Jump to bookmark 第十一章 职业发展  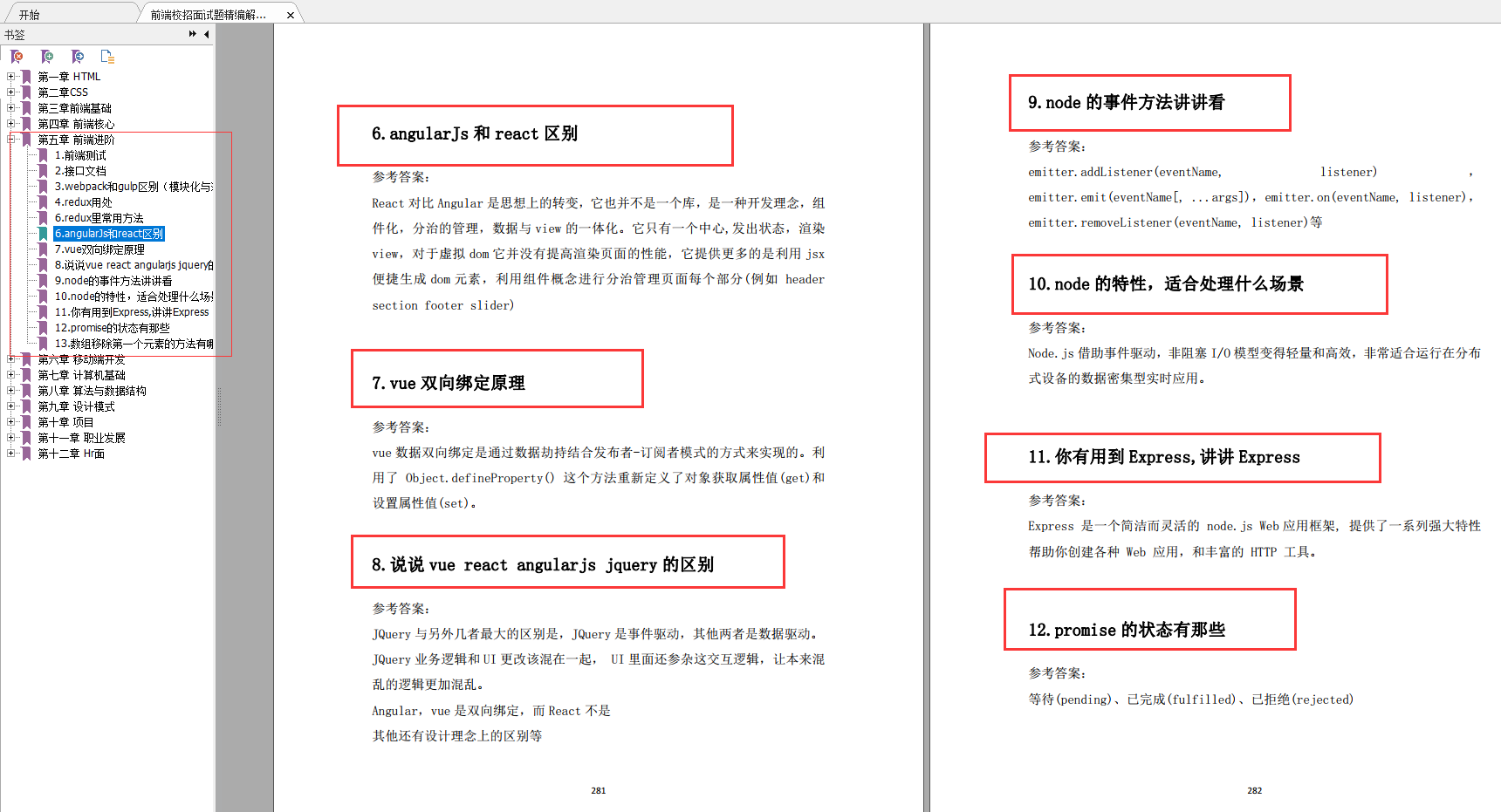[81, 438]
